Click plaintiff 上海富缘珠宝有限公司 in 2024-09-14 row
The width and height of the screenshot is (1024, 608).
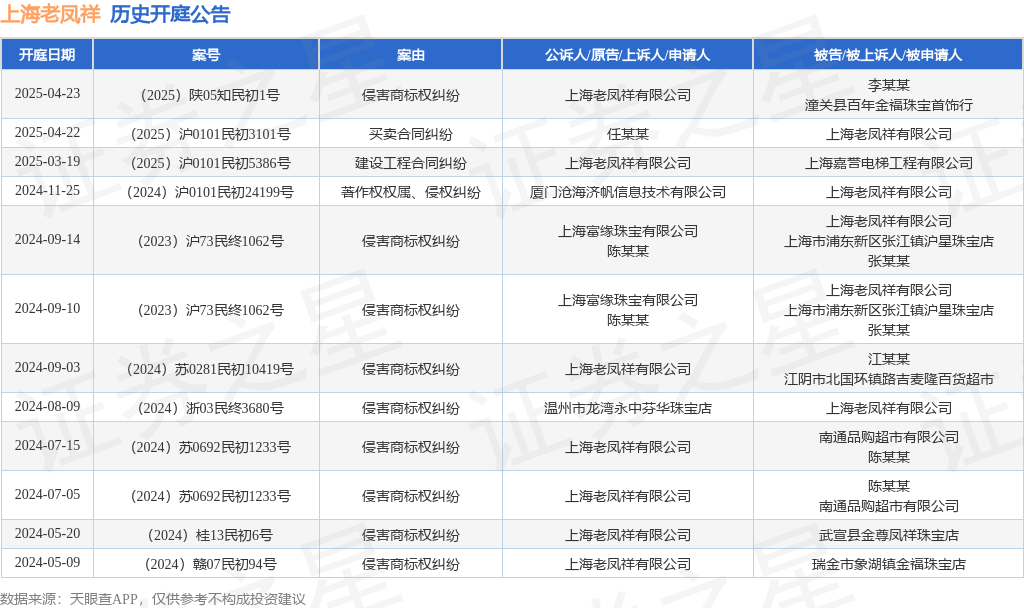click(x=628, y=231)
